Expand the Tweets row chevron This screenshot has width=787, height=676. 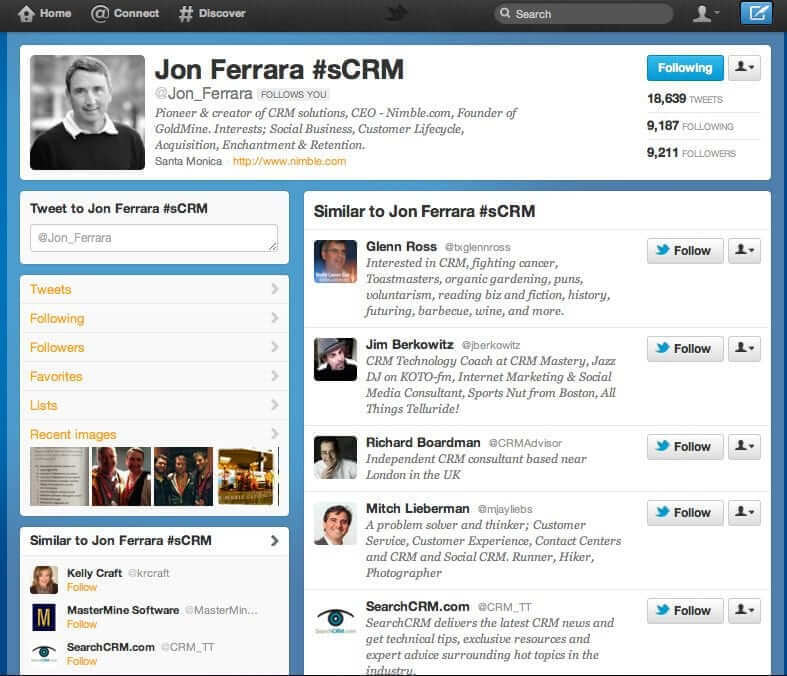(x=275, y=289)
